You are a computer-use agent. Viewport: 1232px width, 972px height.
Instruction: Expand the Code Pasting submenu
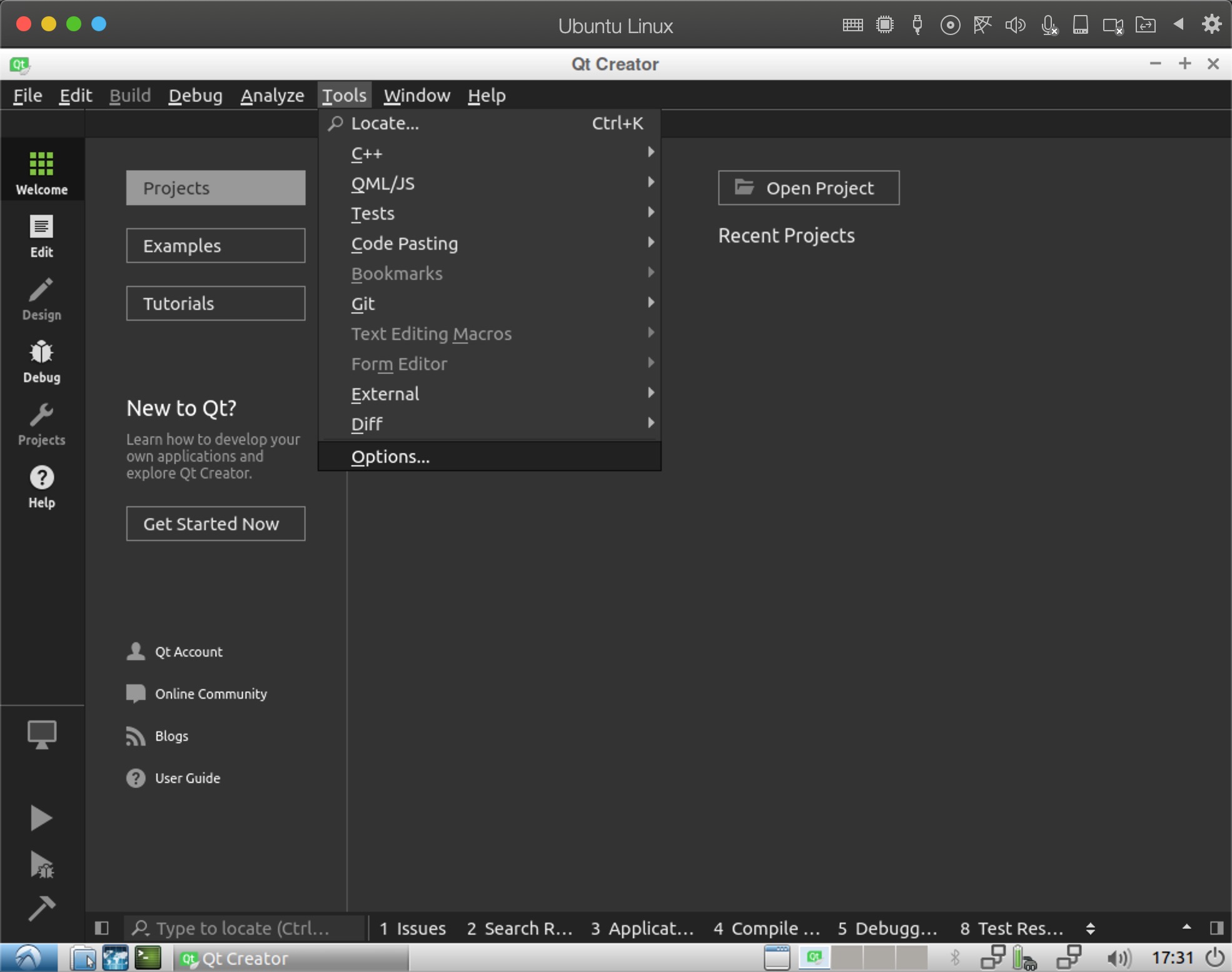[x=490, y=243]
